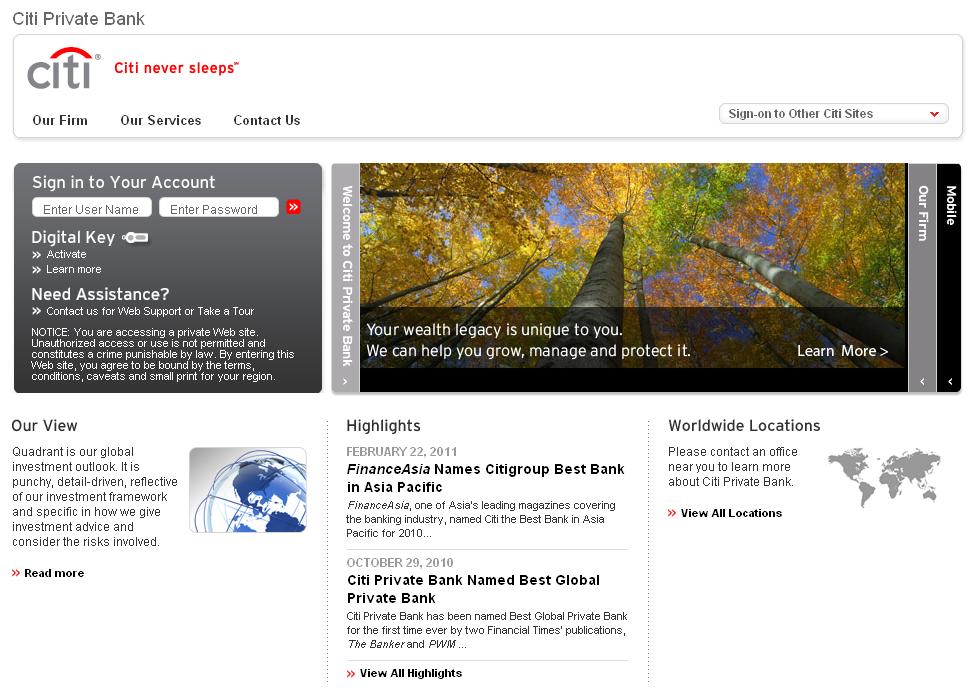This screenshot has width=979, height=688.
Task: Focus the Enter User Name field
Action: [x=92, y=209]
